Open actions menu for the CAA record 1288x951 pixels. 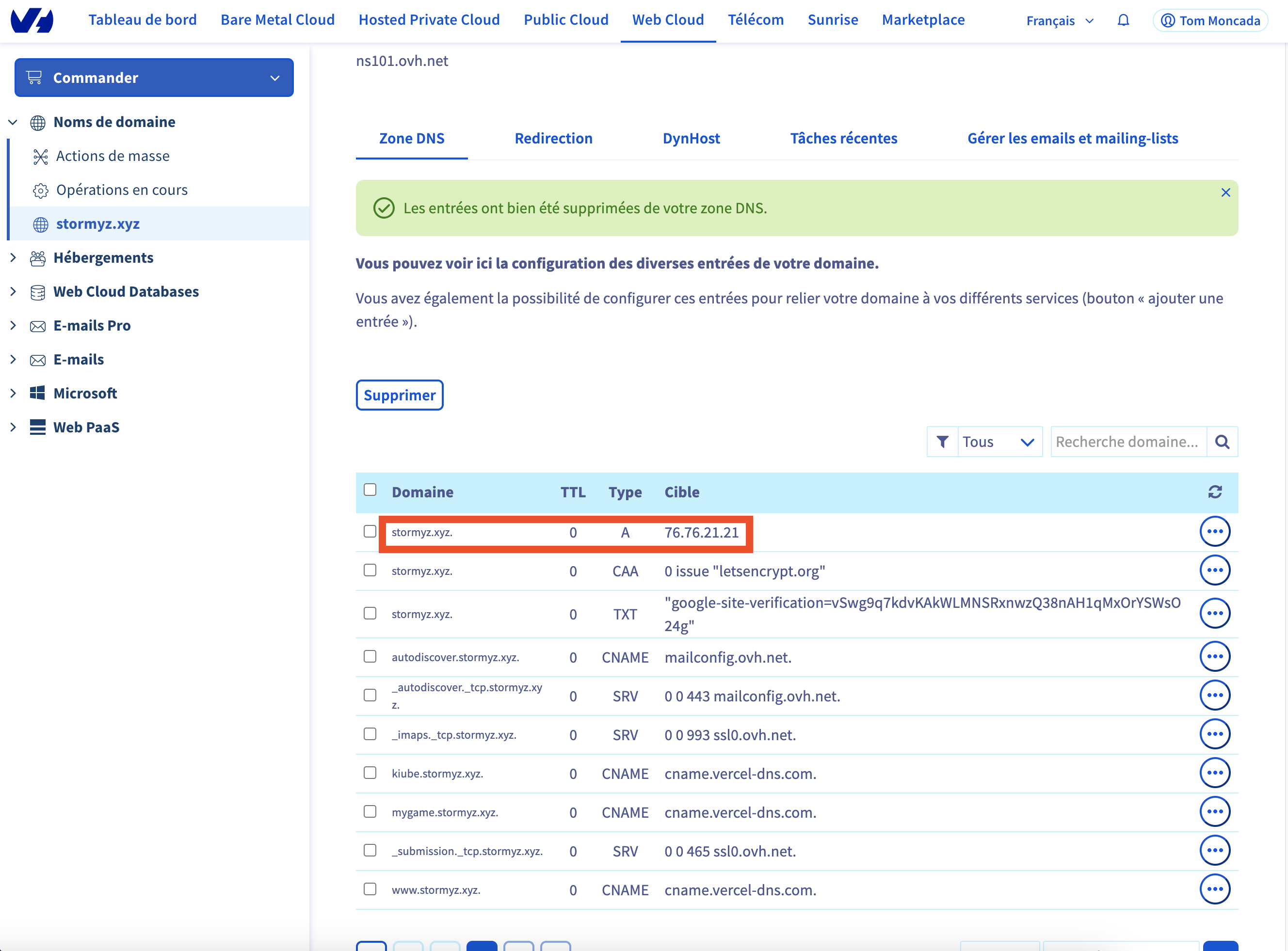pyautogui.click(x=1214, y=571)
